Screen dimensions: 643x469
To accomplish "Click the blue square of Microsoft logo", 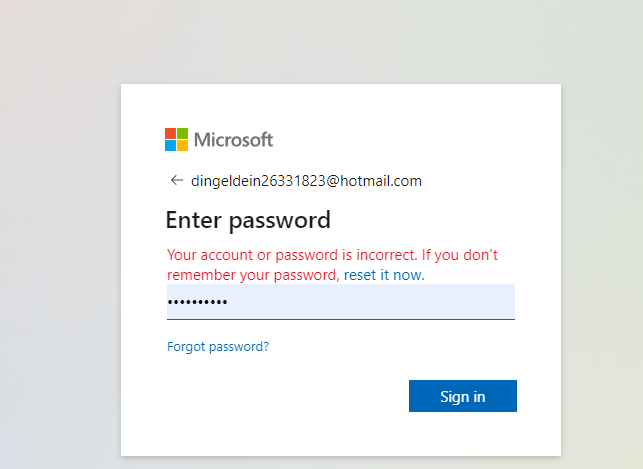I will (x=171, y=145).
